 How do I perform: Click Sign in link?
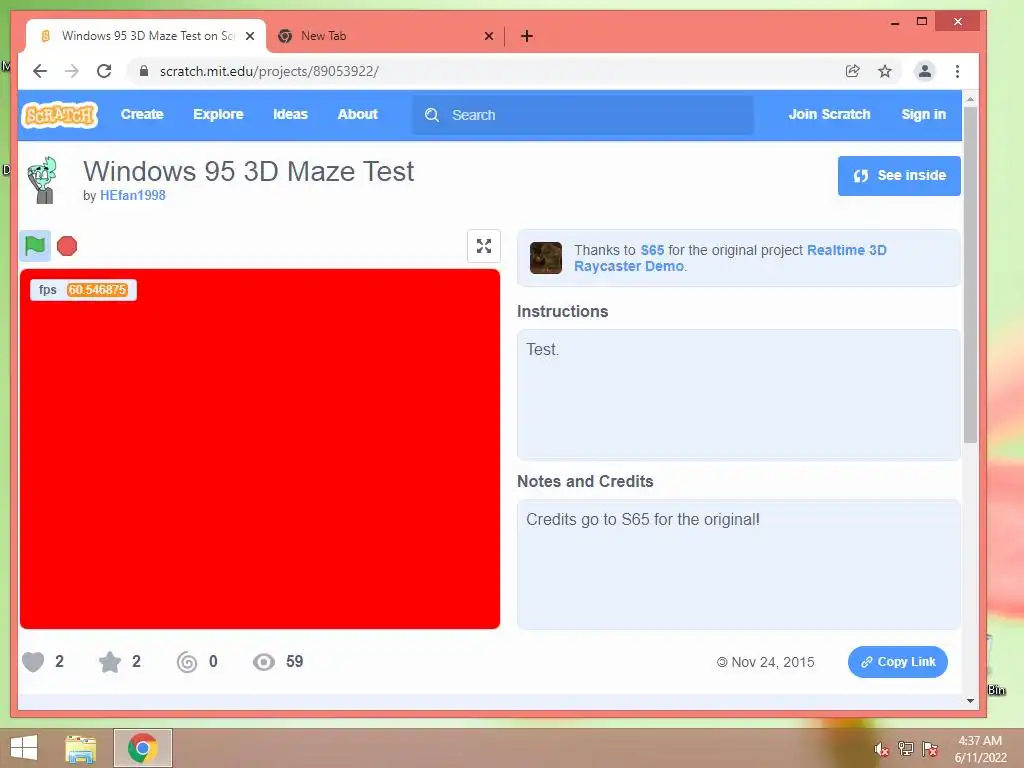coord(923,114)
